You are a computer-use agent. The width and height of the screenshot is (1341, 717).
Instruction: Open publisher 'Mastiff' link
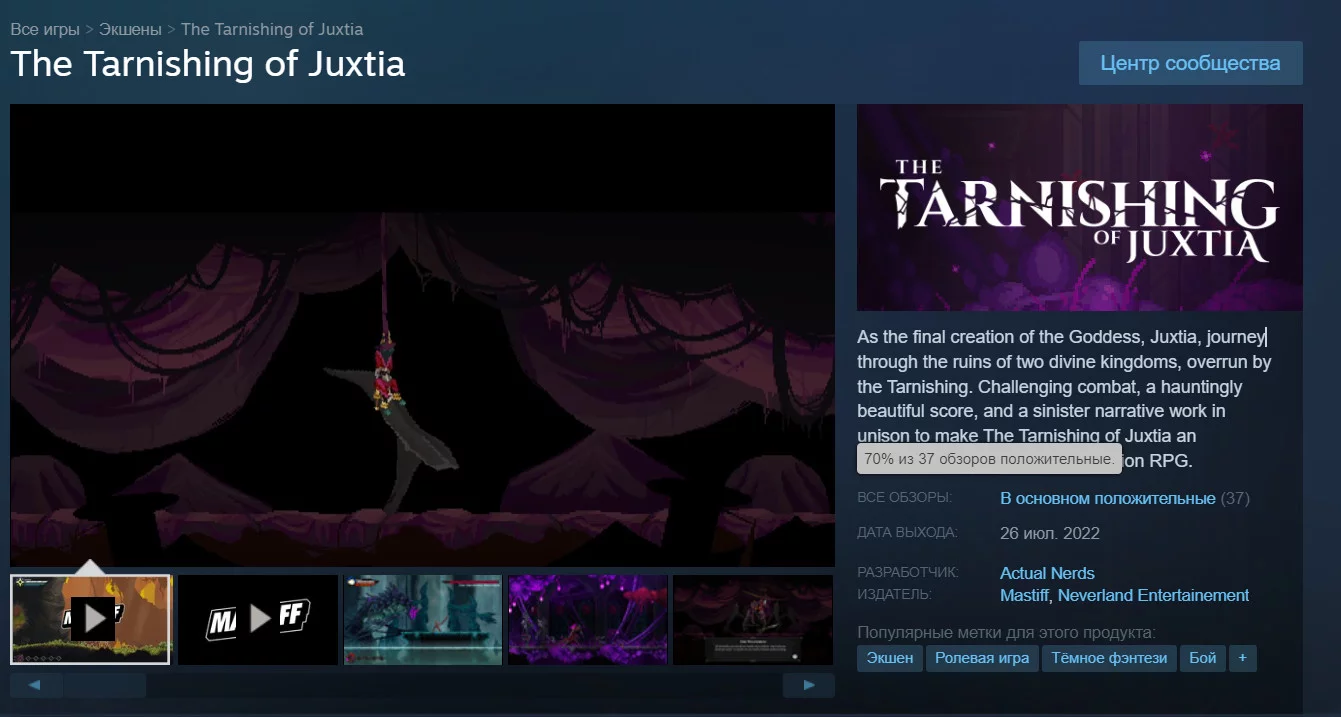[1024, 595]
